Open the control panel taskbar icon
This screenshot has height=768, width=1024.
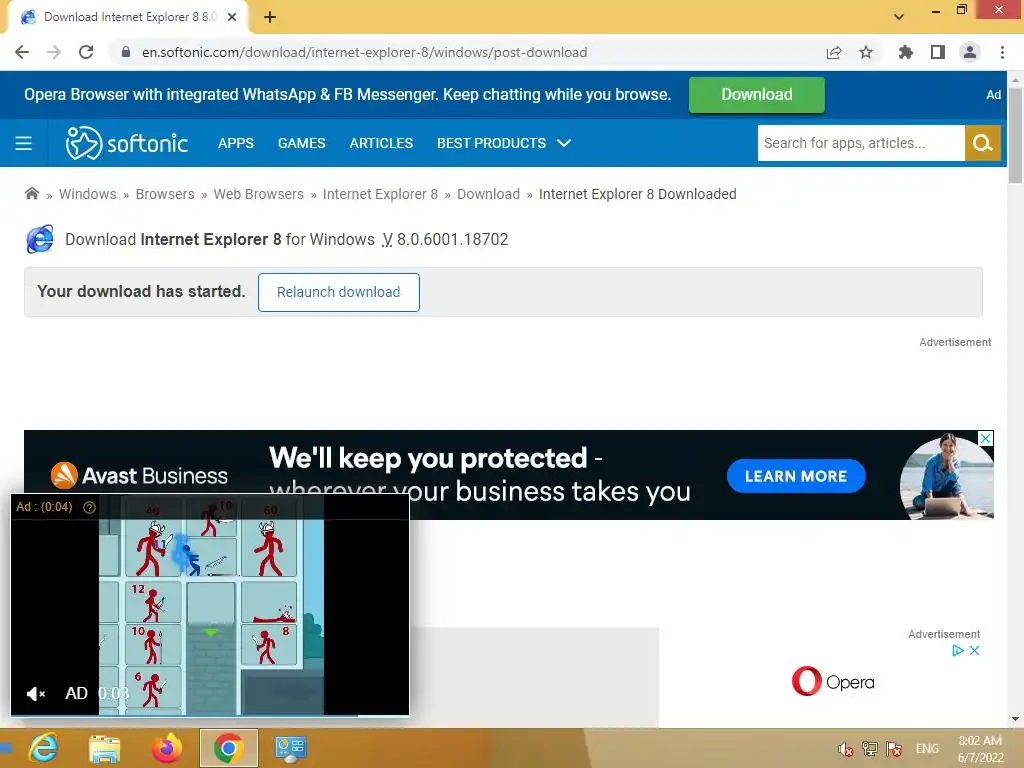[290, 748]
